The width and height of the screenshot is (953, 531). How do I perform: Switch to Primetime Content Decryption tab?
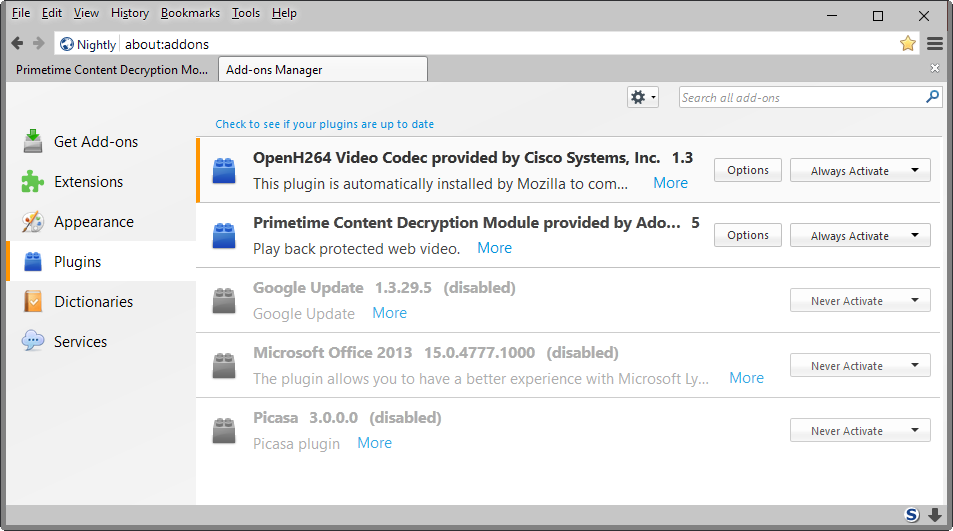point(112,70)
